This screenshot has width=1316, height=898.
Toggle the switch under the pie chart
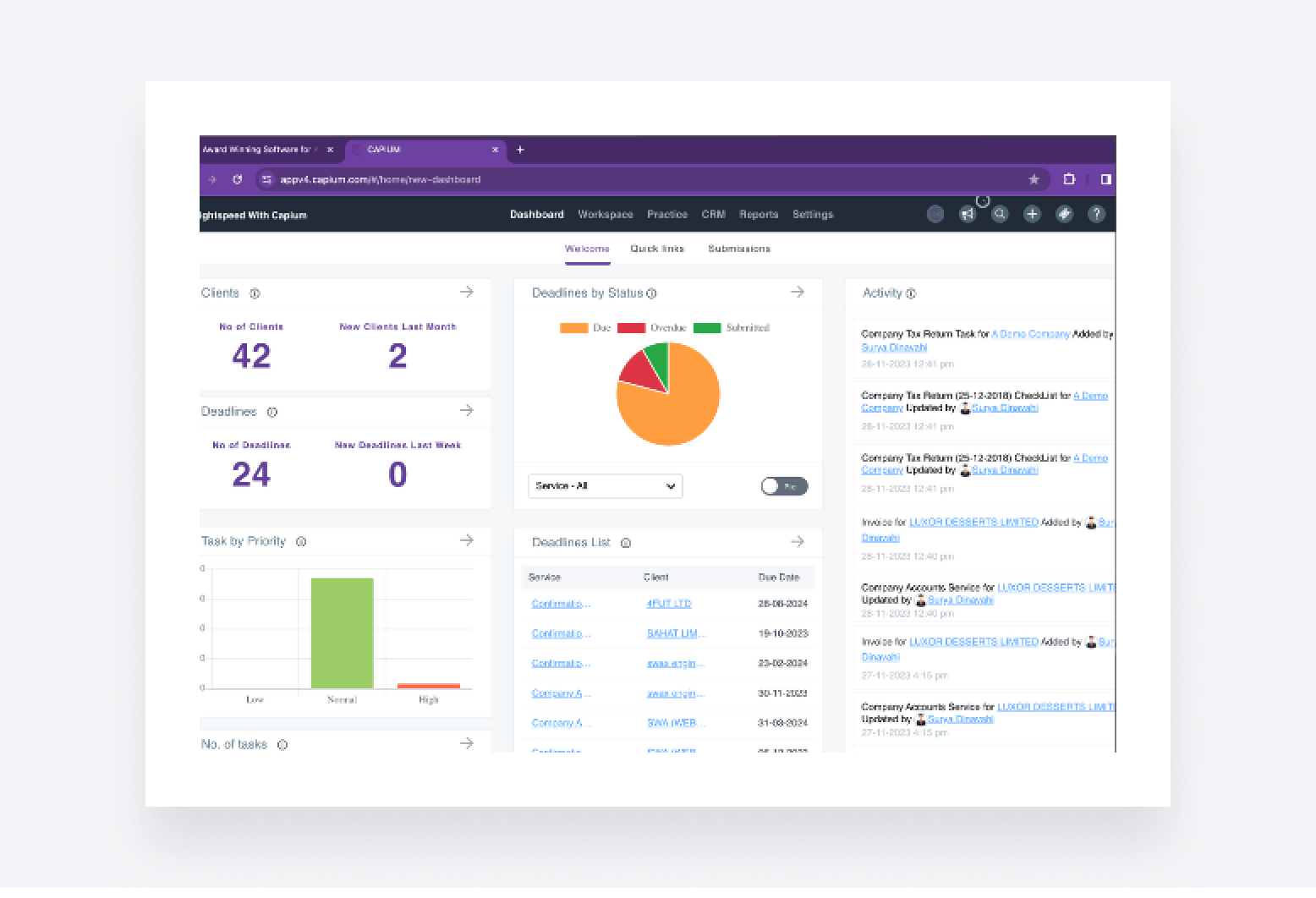point(784,486)
